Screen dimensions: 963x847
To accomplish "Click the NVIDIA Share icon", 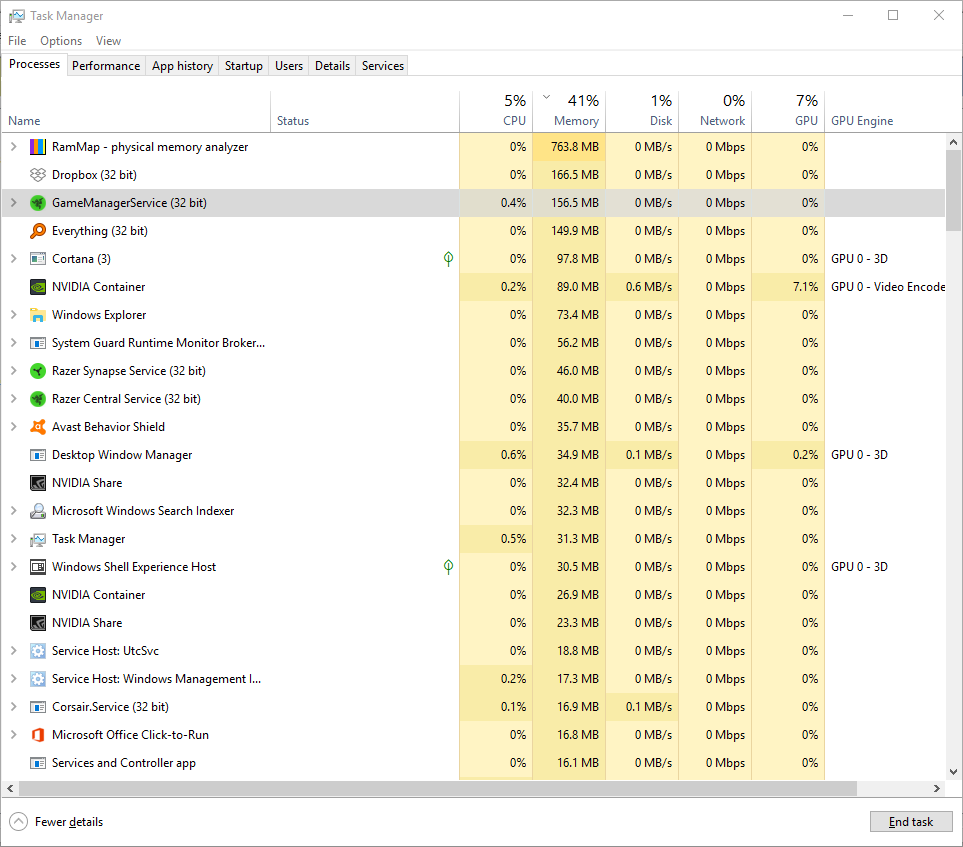I will tap(38, 482).
